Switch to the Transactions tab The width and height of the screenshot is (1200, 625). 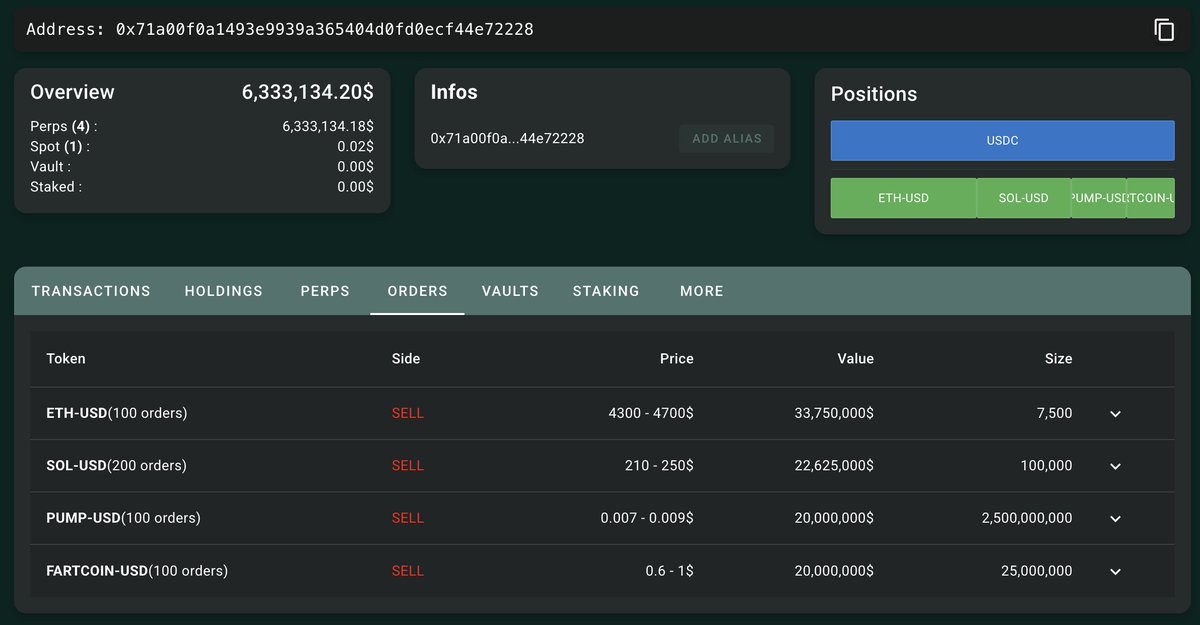click(x=91, y=291)
